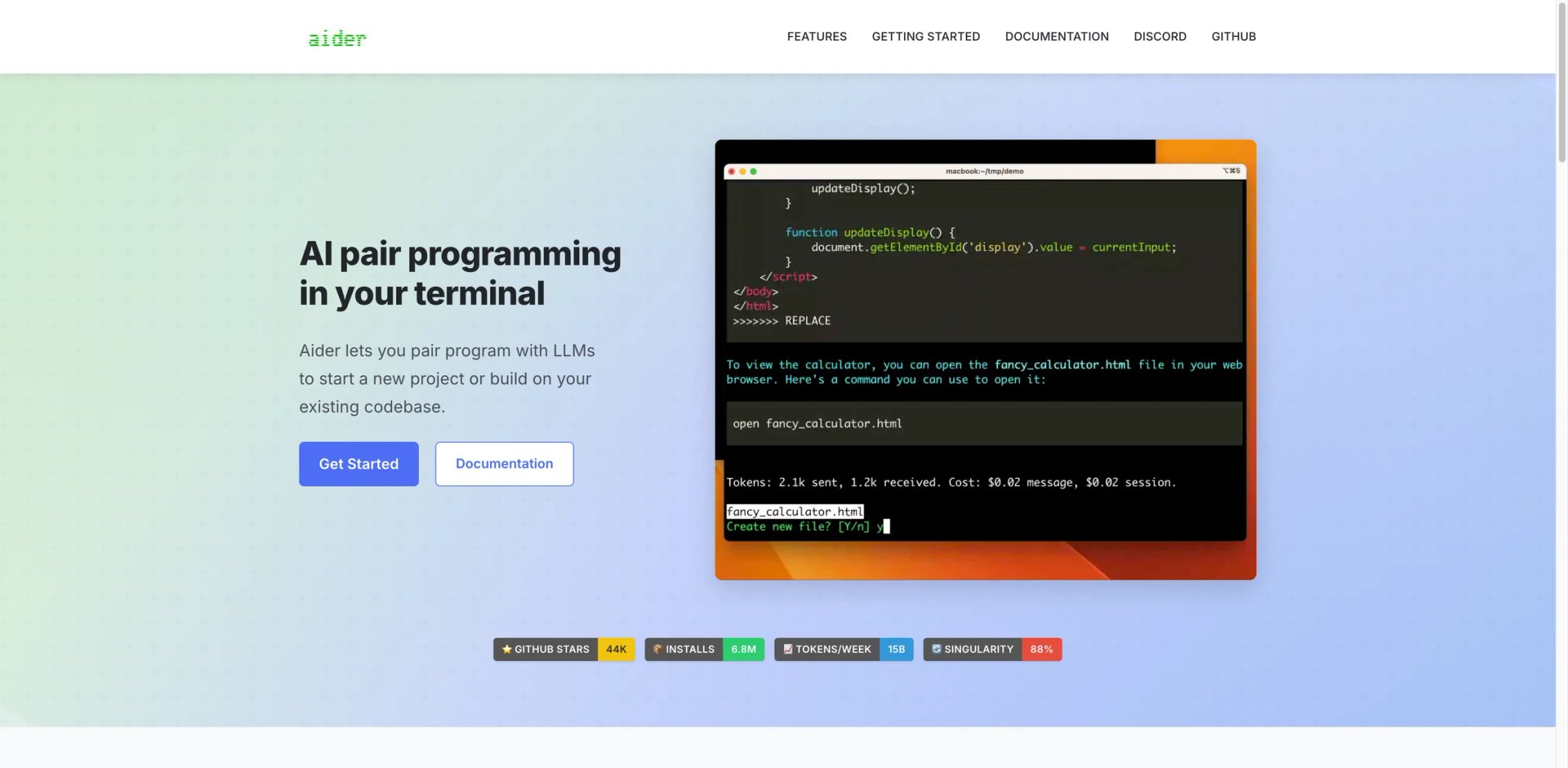Viewport: 1568px width, 768px height.
Task: Click the red close dot in demo terminal
Action: (731, 172)
